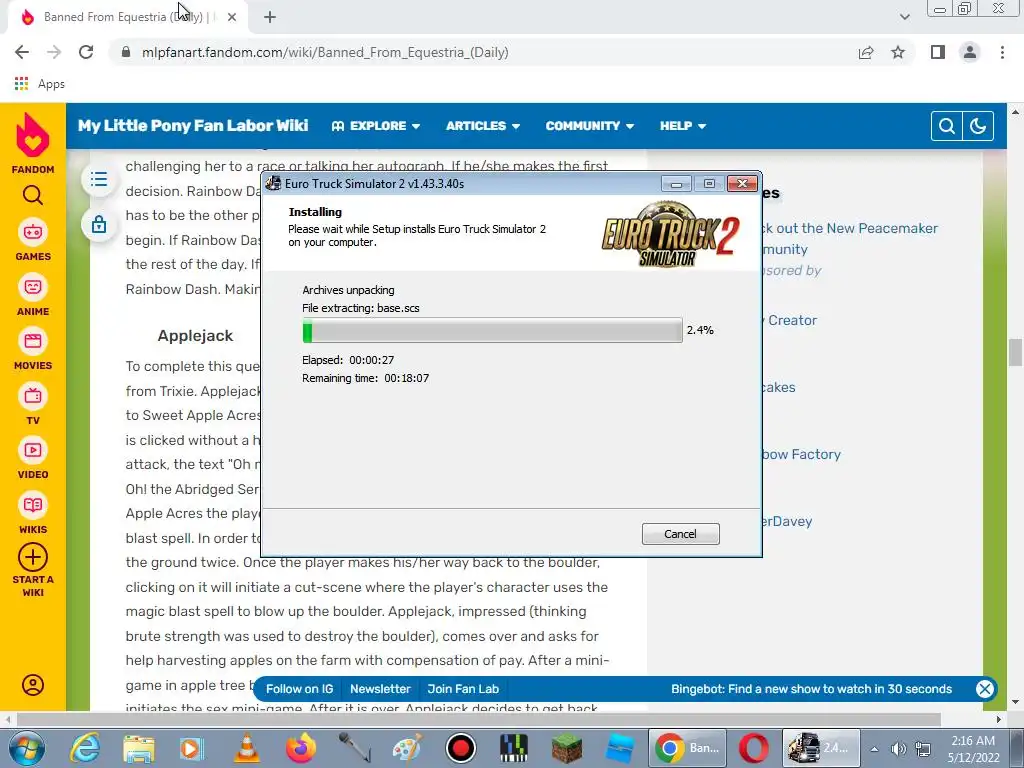Click Join Fan Lab link

(463, 689)
